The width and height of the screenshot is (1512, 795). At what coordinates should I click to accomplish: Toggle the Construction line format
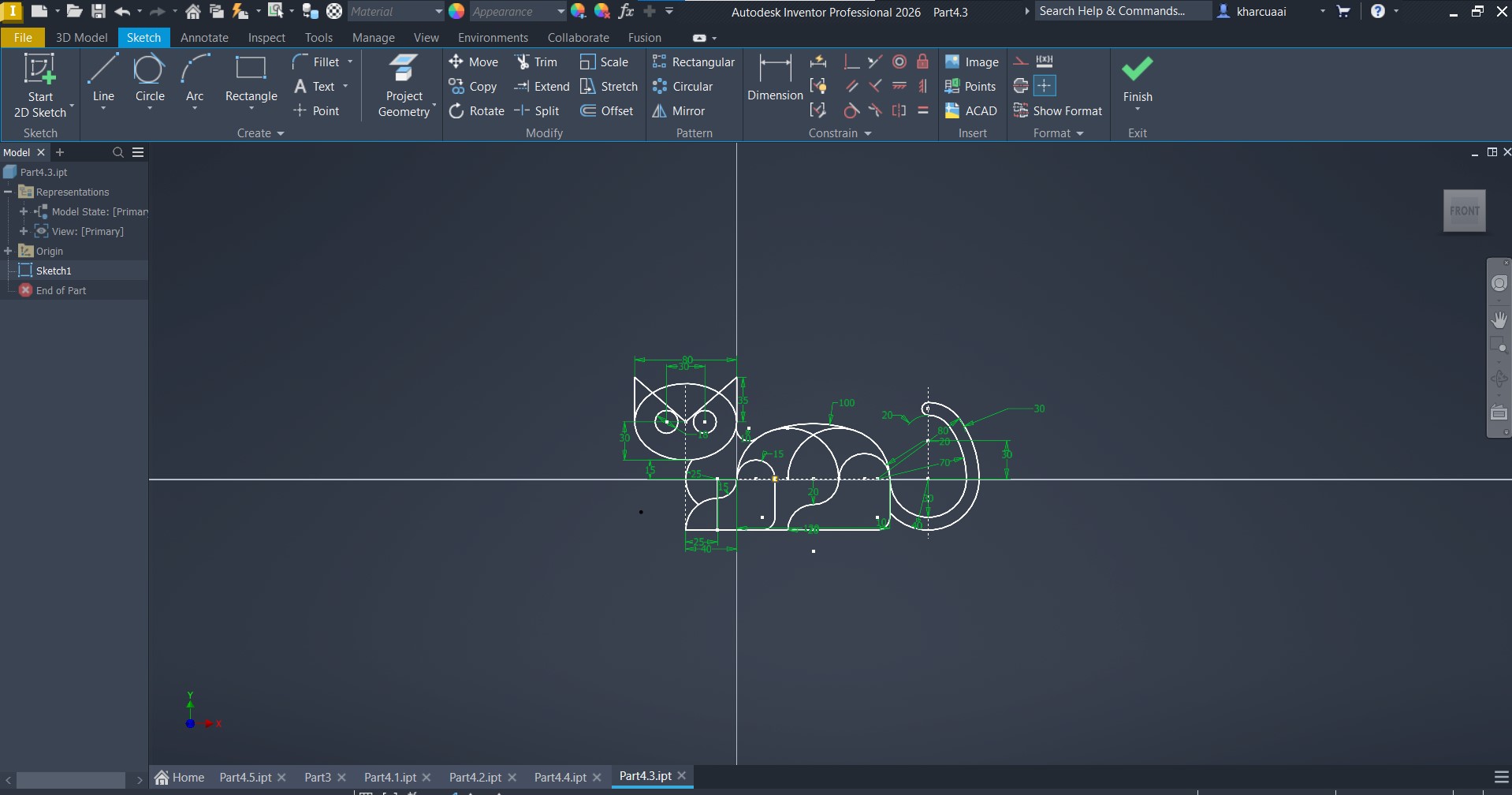(x=1021, y=62)
